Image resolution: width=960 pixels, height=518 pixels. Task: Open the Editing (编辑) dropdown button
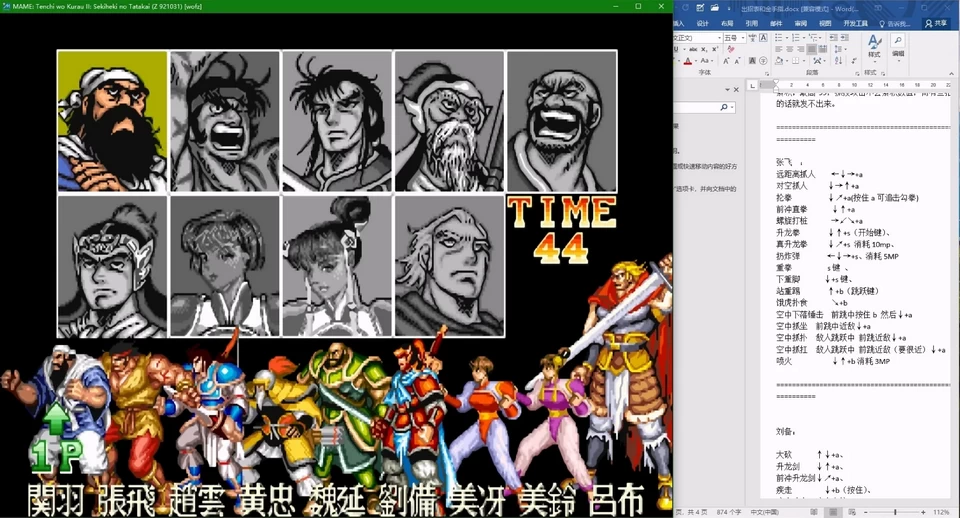(x=898, y=47)
